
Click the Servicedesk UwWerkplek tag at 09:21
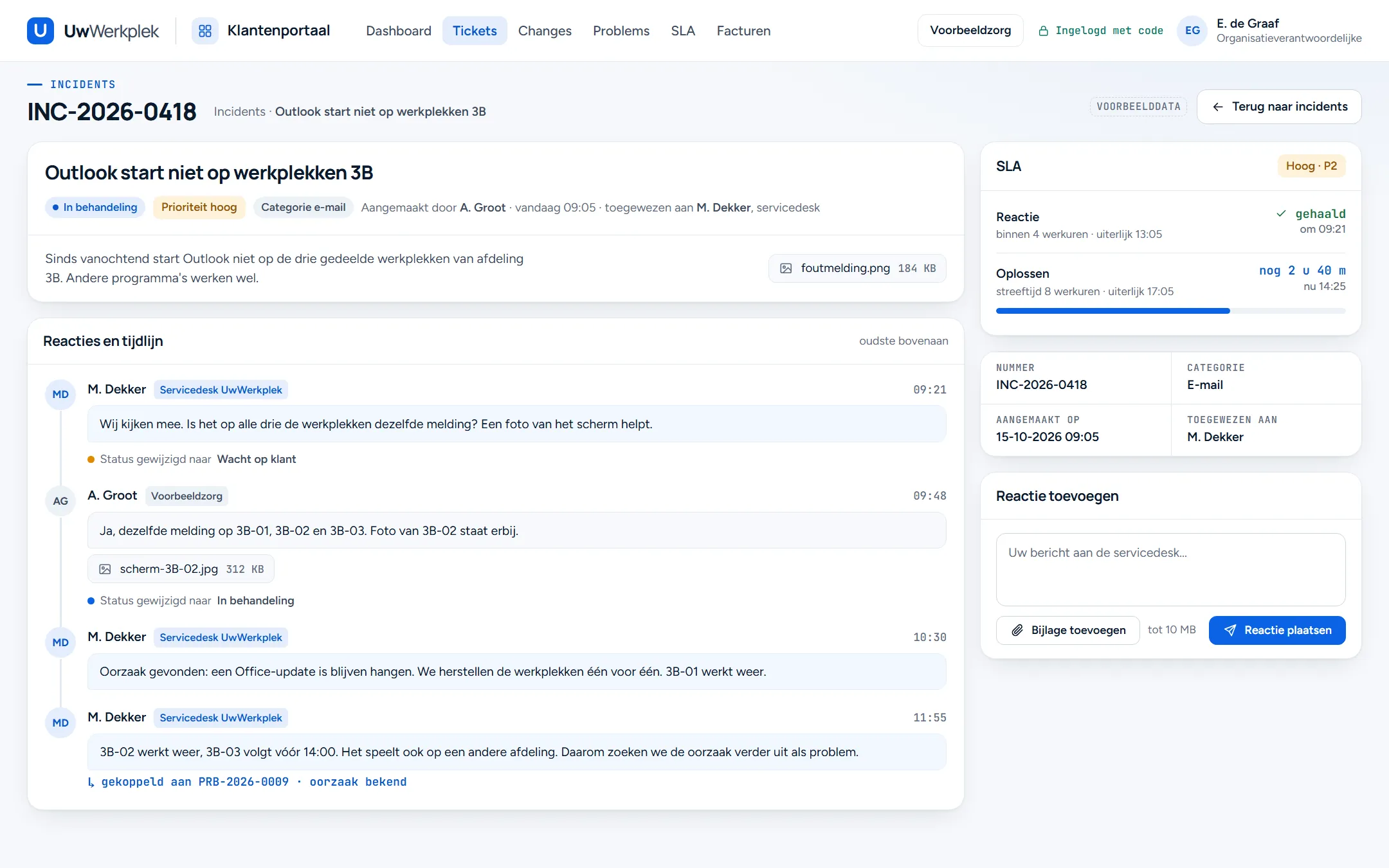coord(221,390)
